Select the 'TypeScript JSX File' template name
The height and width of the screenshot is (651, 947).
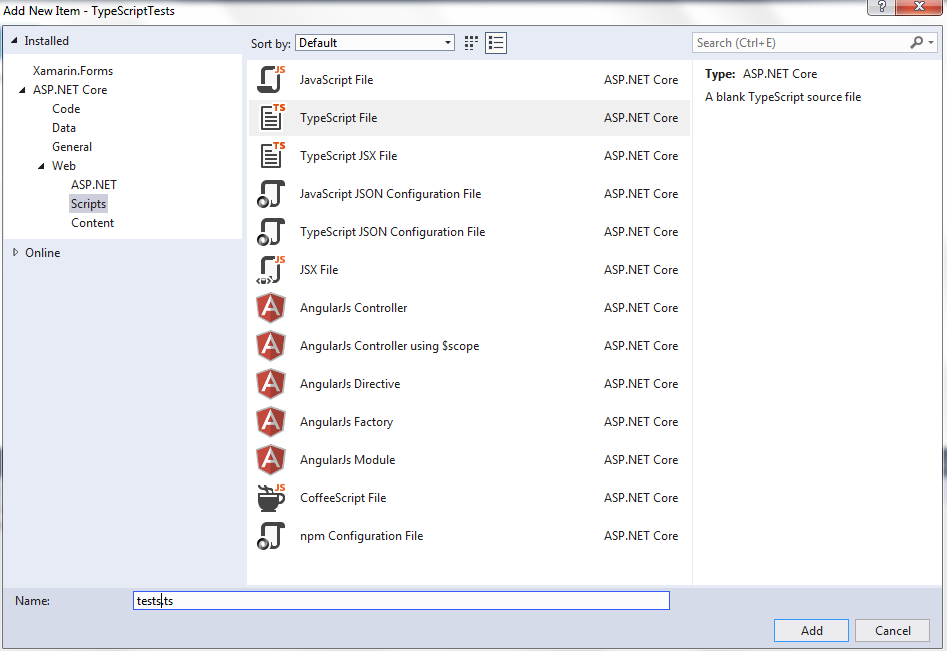click(x=348, y=156)
